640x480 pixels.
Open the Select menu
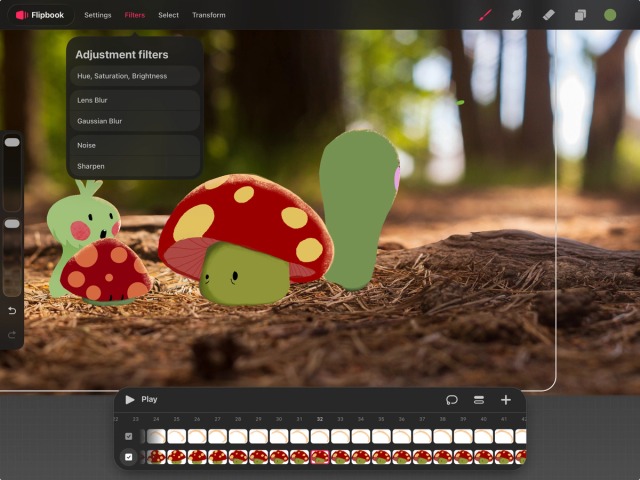pyautogui.click(x=168, y=15)
